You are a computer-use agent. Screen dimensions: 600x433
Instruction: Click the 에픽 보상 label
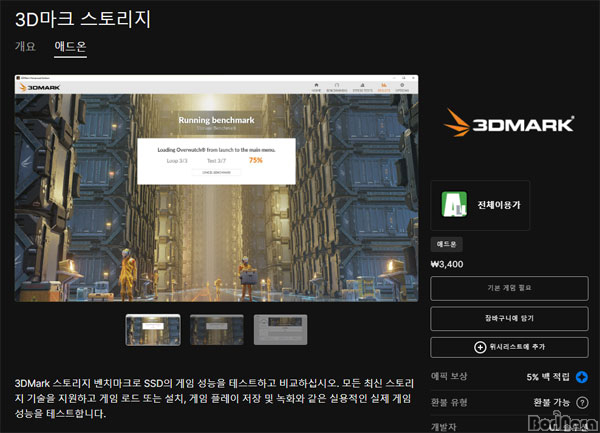(449, 376)
